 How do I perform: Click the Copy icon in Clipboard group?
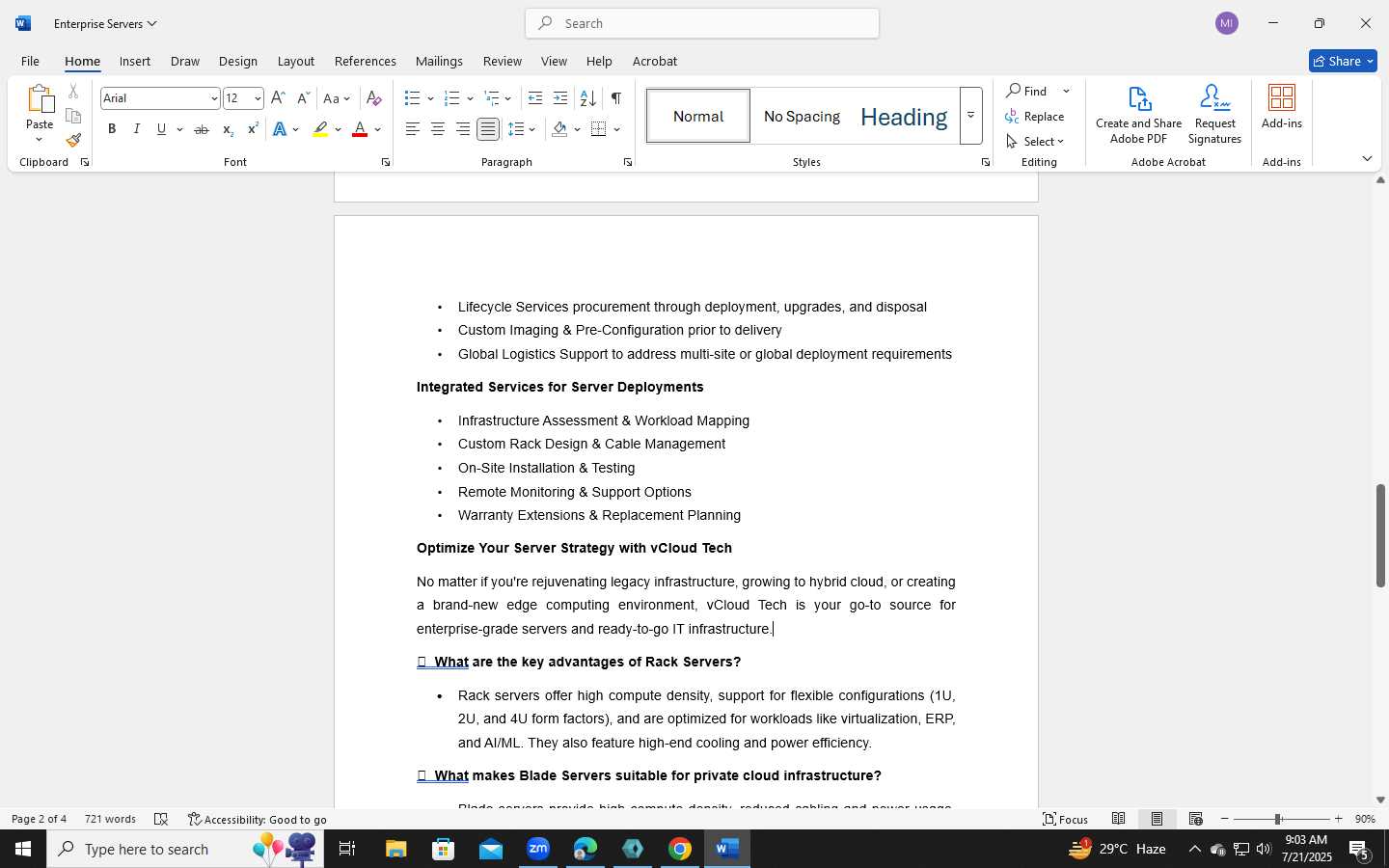[73, 116]
